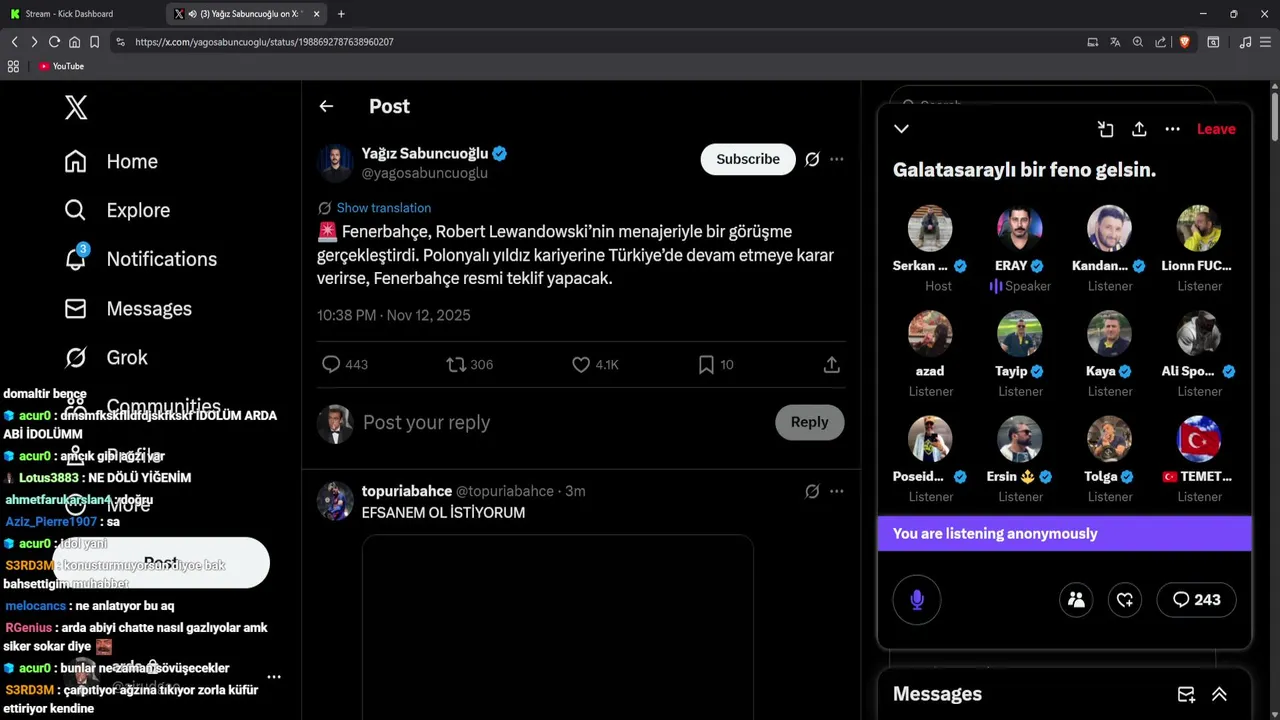
Task: Click Grok icon next to Subscribe button
Action: tap(812, 159)
